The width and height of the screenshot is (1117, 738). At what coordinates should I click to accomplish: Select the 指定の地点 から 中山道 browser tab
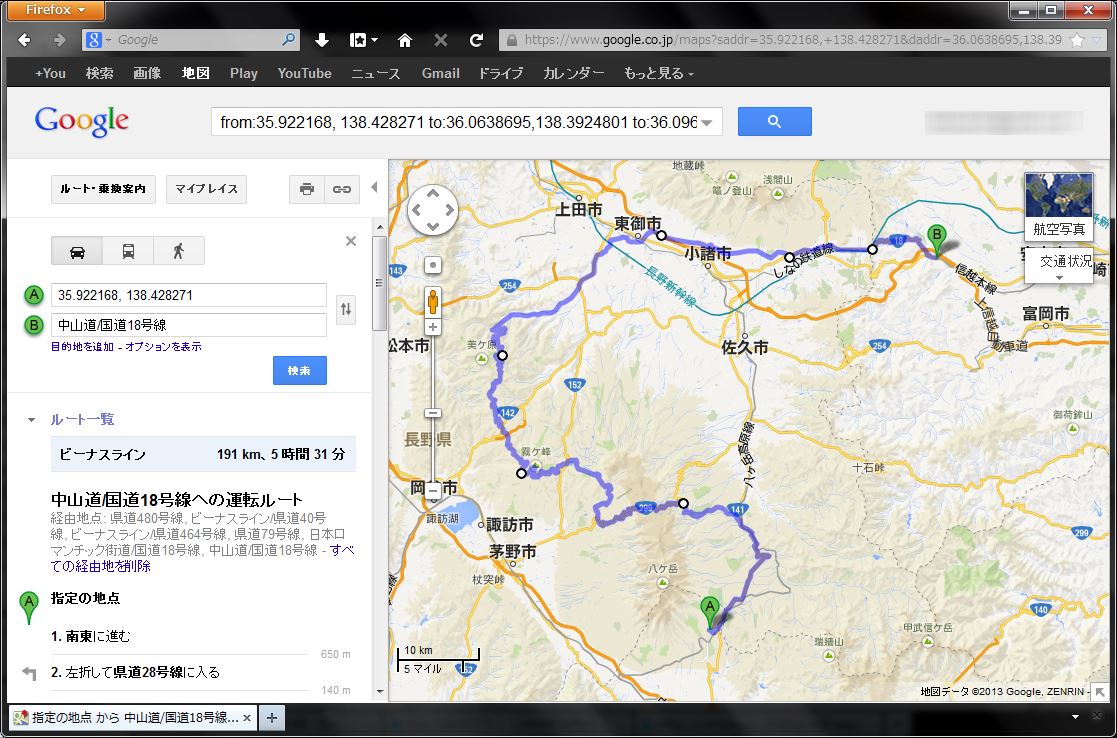click(133, 717)
